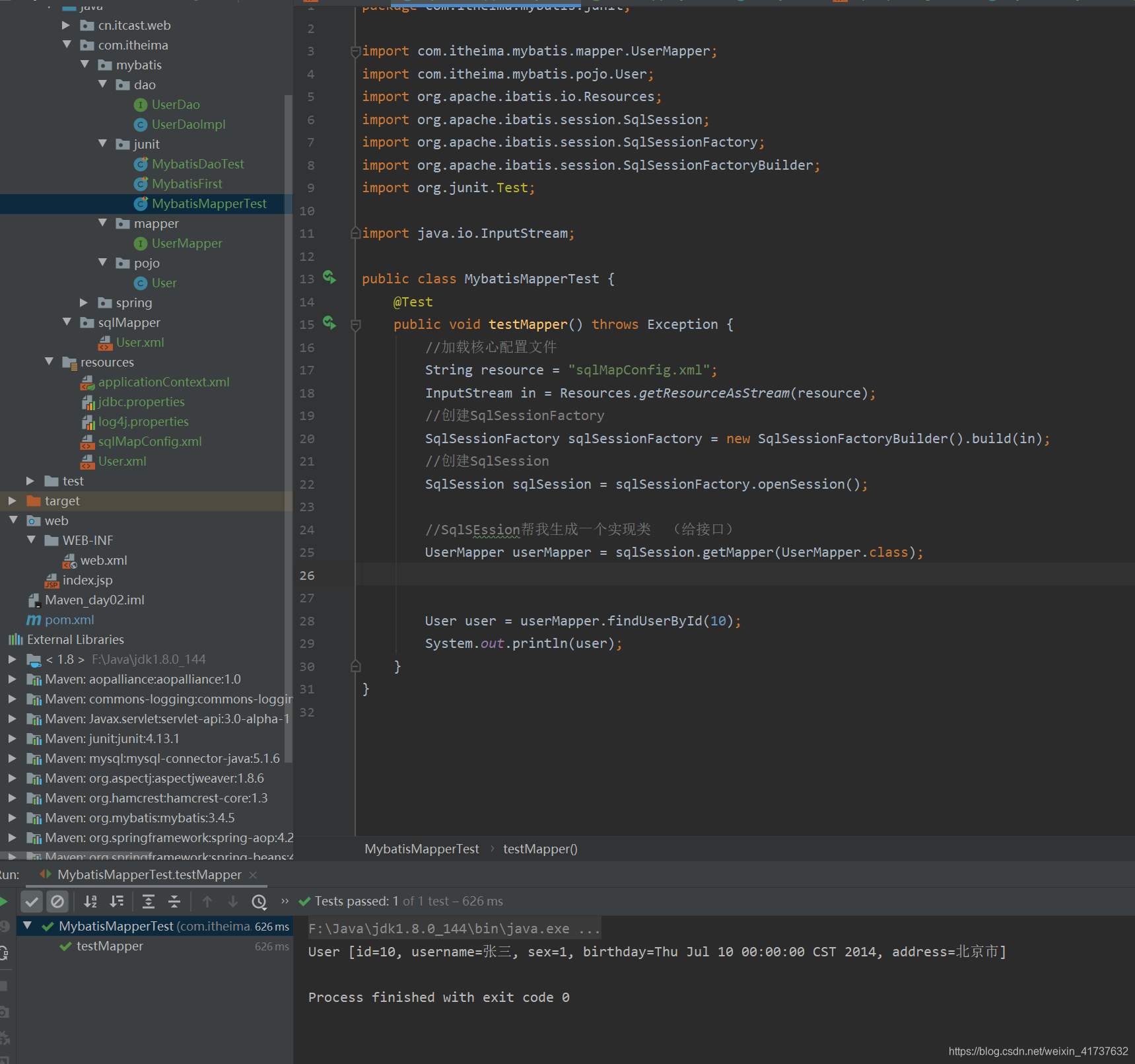Click "sqlMapConfig.xml" string literal
The height and width of the screenshot is (1064, 1135).
[639, 370]
